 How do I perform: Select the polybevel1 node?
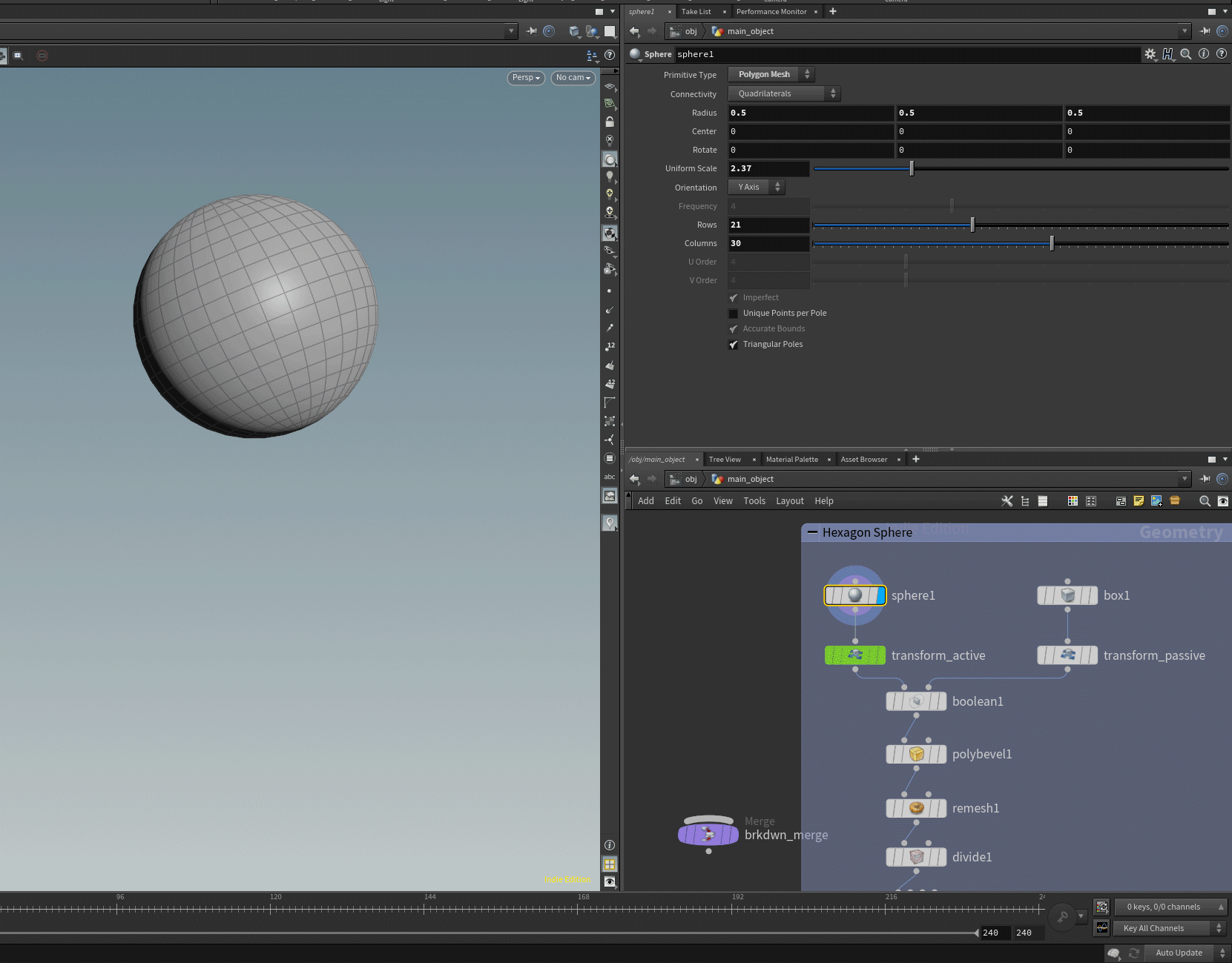tap(916, 754)
